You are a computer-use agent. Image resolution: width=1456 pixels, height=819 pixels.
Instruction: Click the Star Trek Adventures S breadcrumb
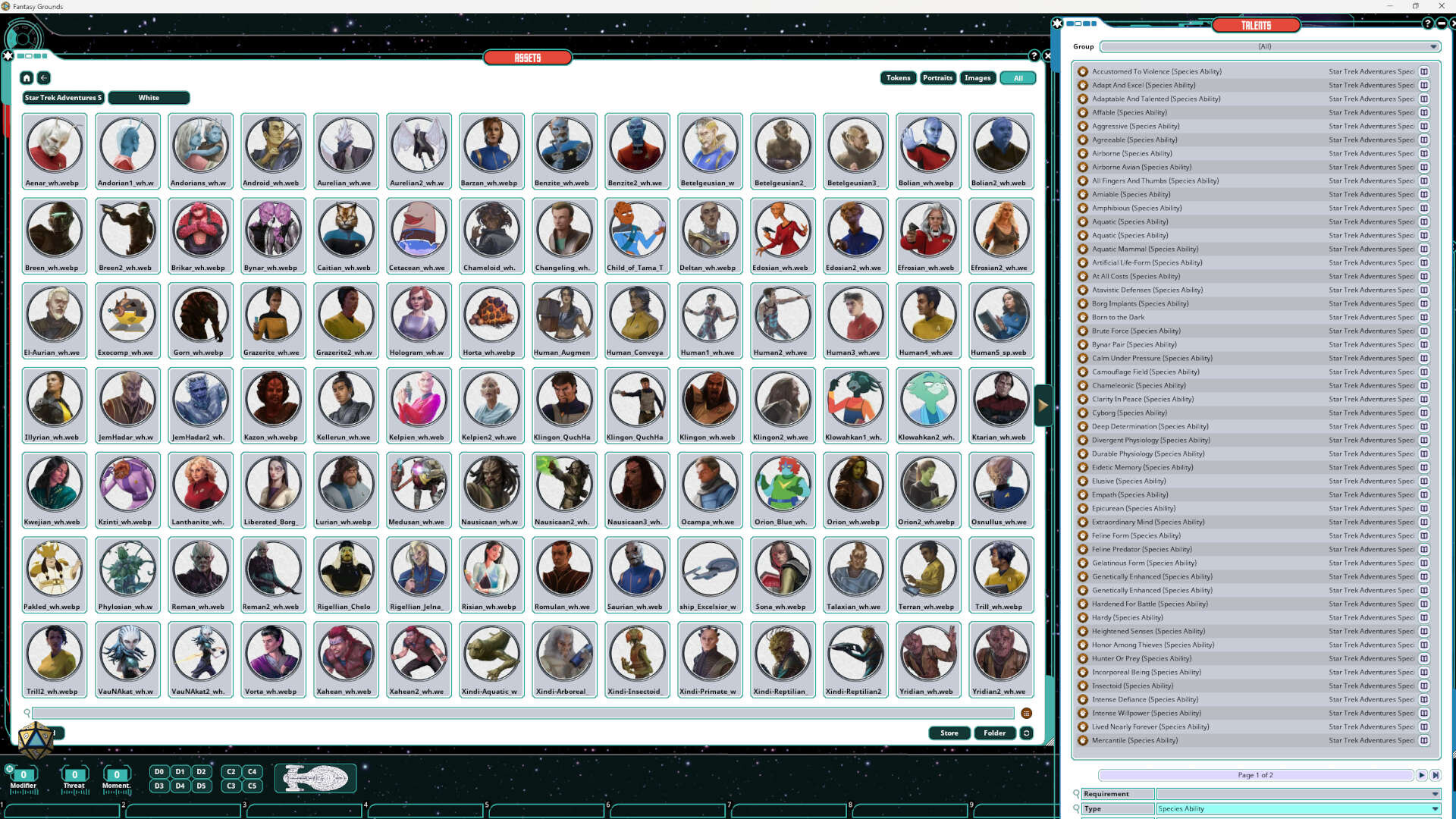[63, 98]
